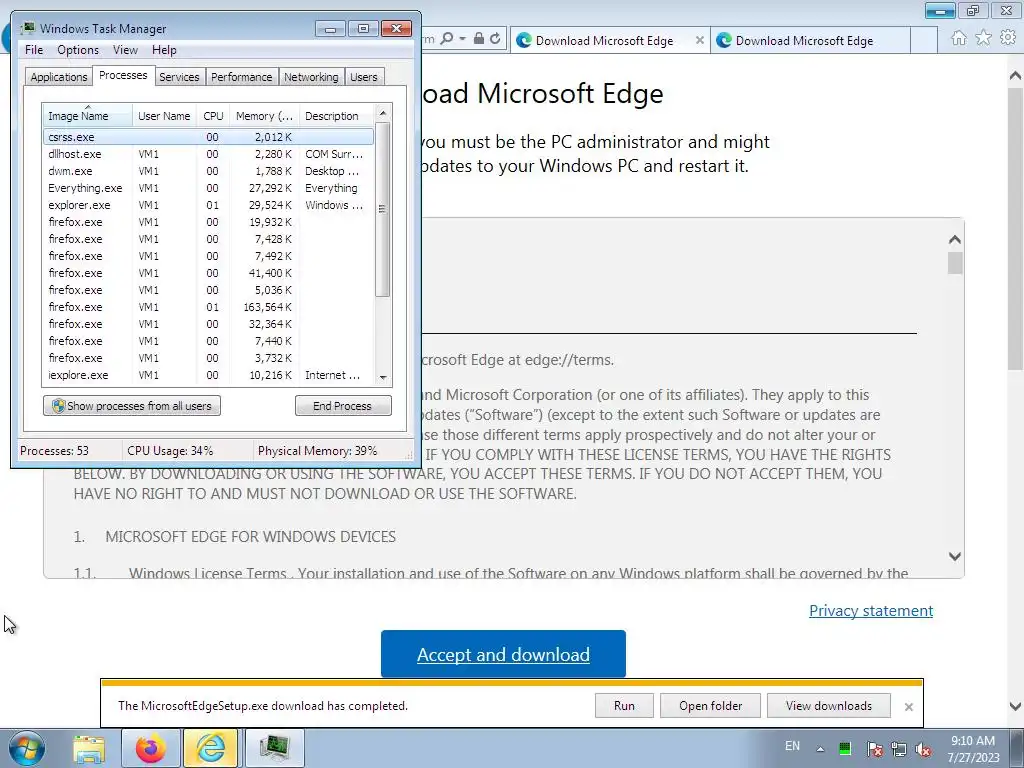Open the network tray icon
This screenshot has height=768, width=1024.
[x=899, y=749]
